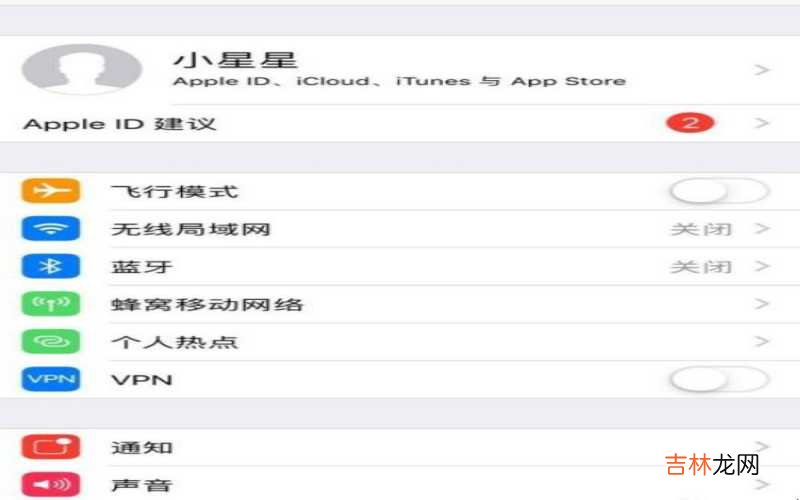
Task: Open 通知 notification settings
Action: pyautogui.click(x=142, y=448)
